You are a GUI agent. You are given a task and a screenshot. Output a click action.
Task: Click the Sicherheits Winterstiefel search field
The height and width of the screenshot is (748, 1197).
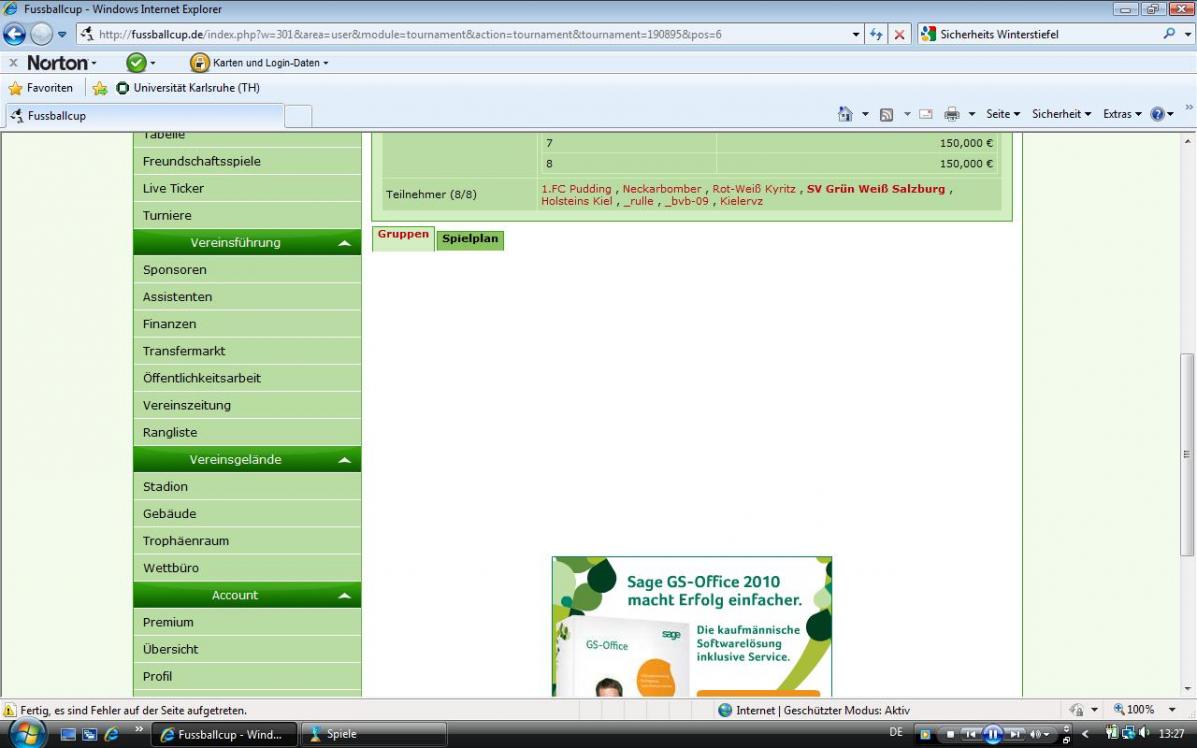[x=1045, y=34]
